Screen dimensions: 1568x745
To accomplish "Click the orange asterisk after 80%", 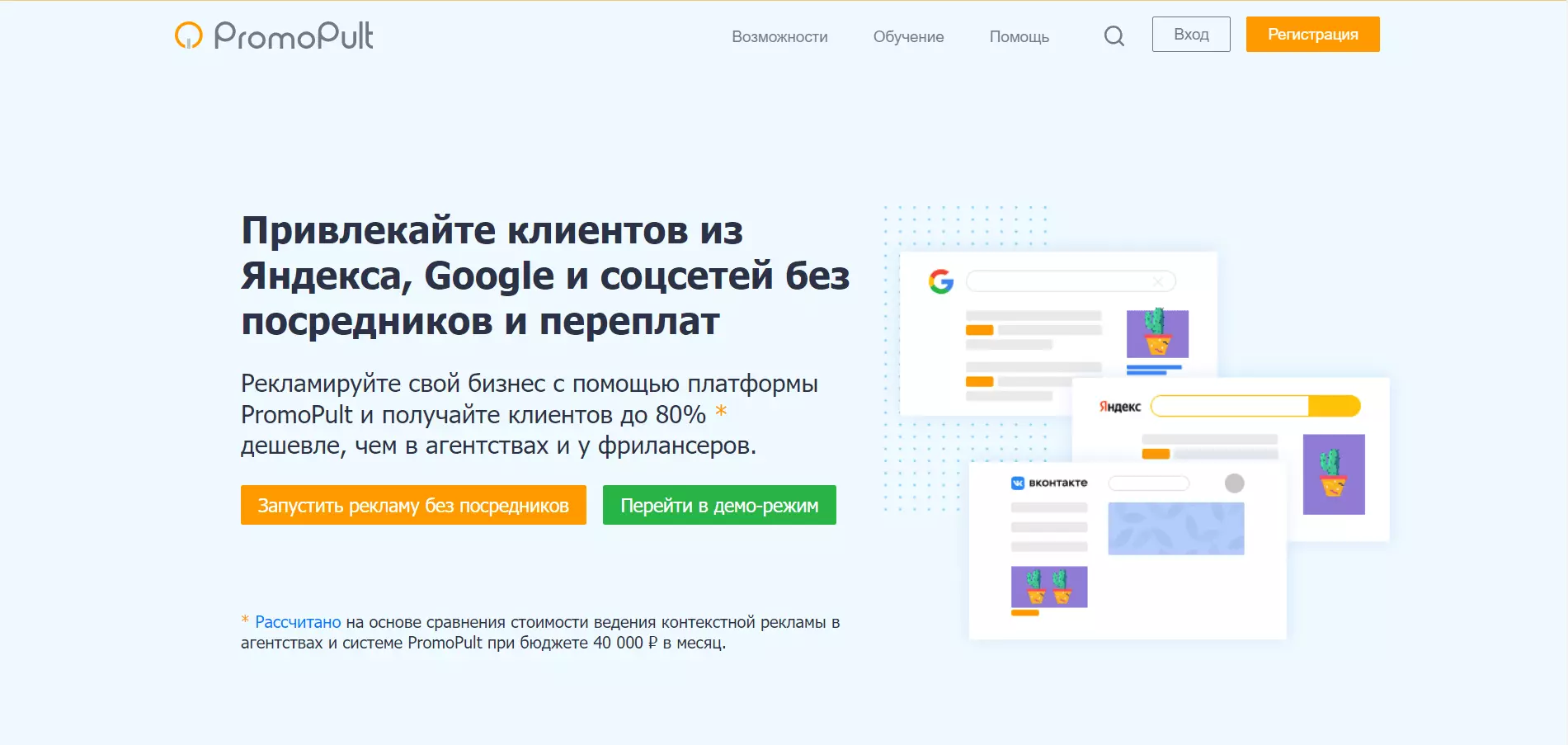I will [x=721, y=410].
